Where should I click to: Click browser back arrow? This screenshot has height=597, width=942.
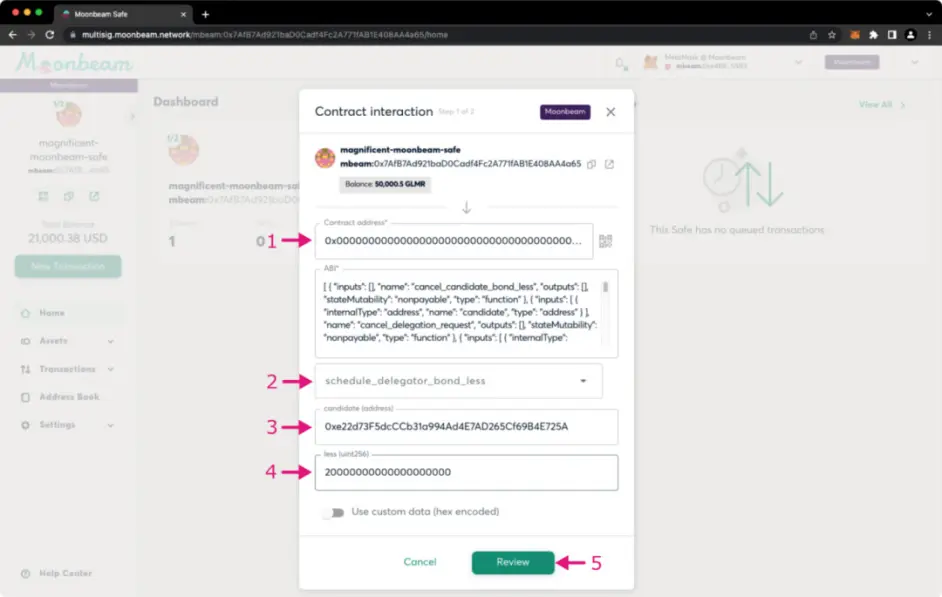tap(13, 35)
